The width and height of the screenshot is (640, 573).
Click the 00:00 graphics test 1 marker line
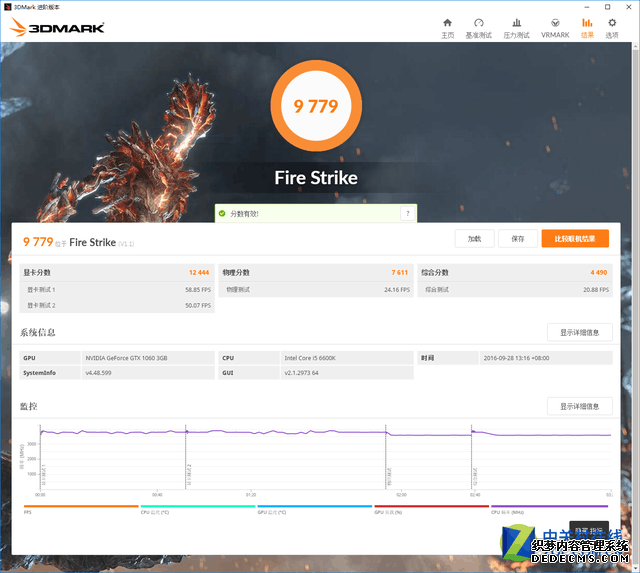[x=40, y=457]
